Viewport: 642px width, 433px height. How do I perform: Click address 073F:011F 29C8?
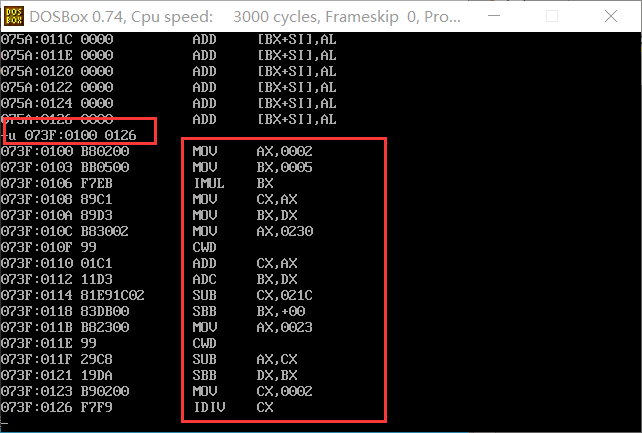point(57,359)
